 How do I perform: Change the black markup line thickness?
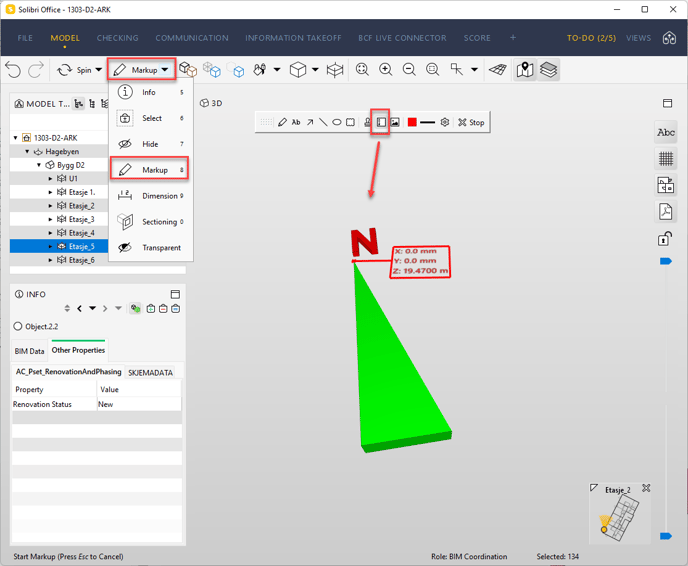point(427,122)
